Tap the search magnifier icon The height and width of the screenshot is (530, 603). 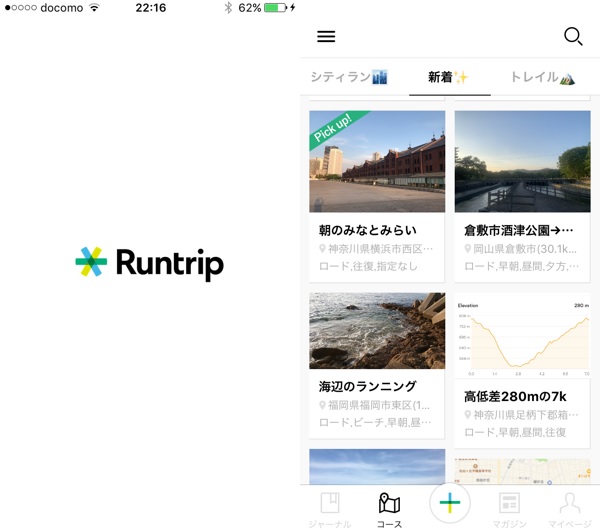573,37
